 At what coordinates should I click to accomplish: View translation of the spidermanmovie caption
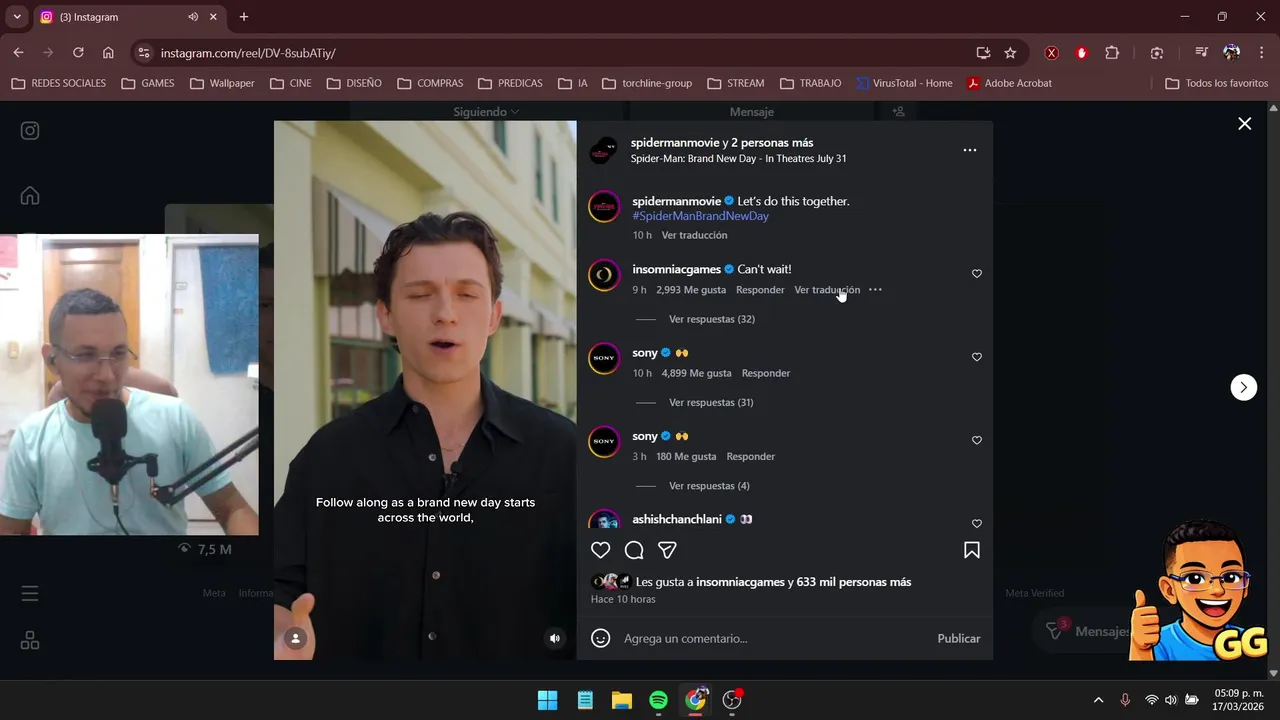pos(694,235)
